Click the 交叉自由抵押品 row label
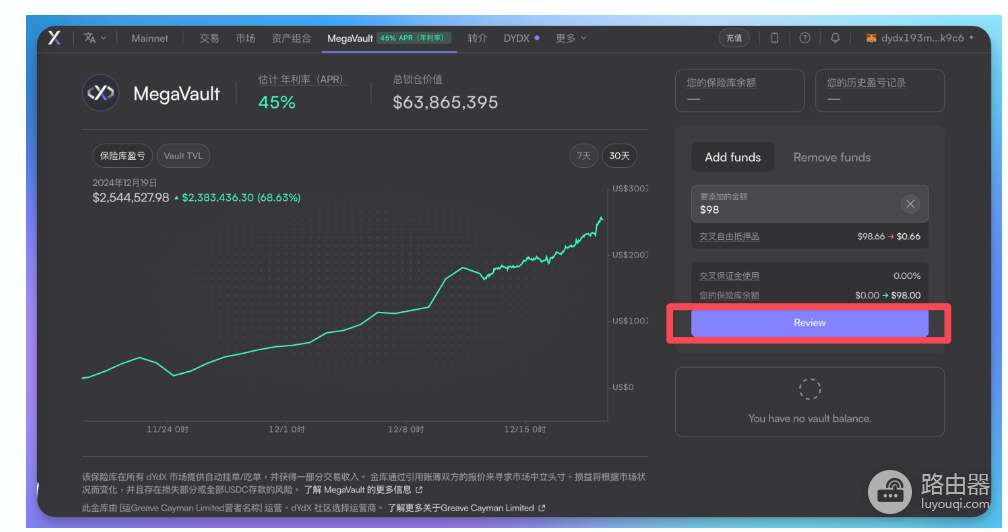Image resolution: width=1008 pixels, height=532 pixels. tap(729, 236)
